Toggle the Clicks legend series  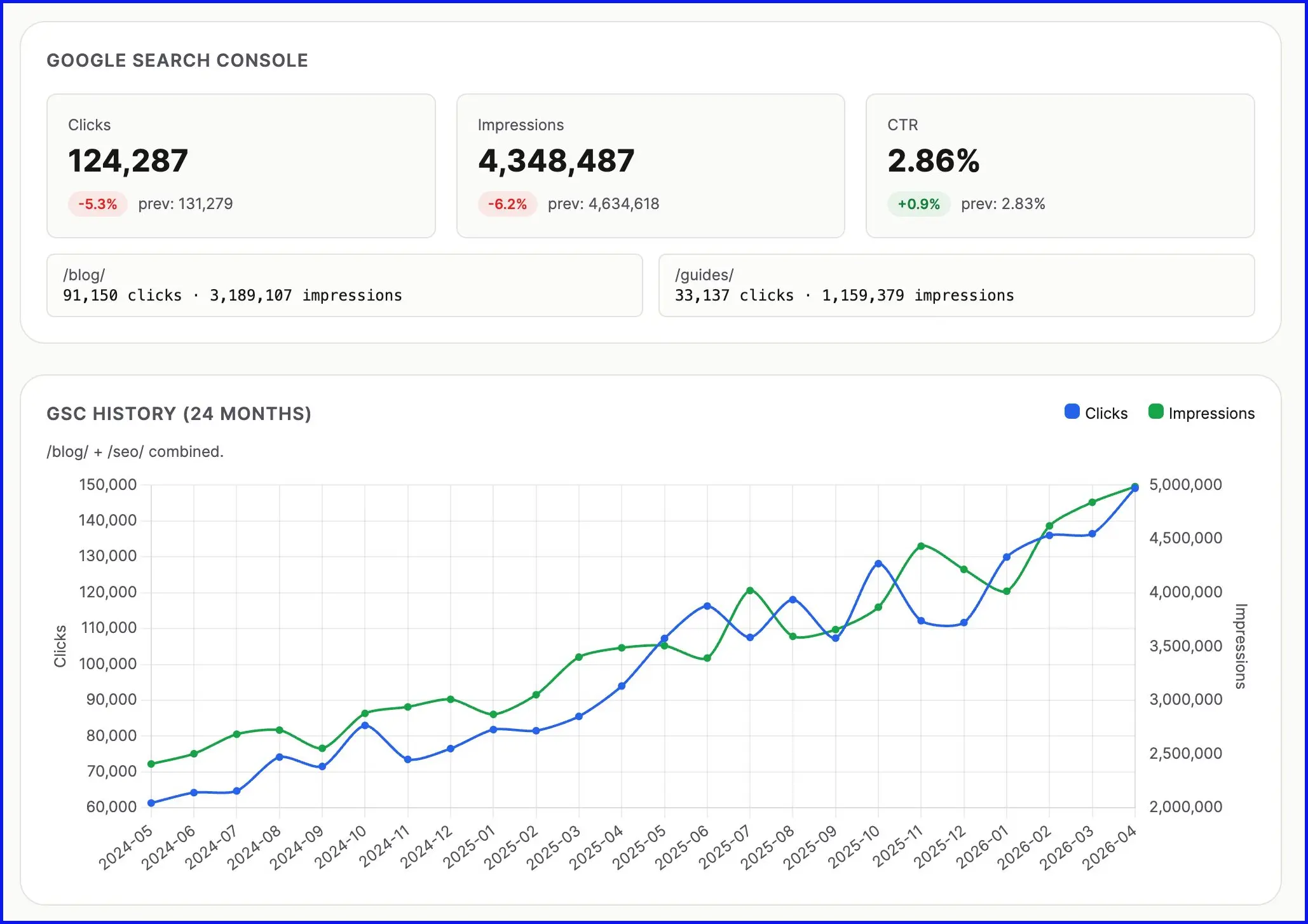coord(1096,413)
